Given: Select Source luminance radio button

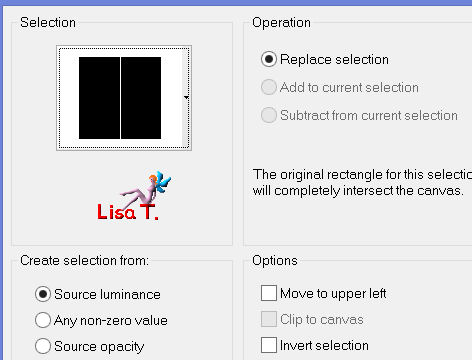Looking at the screenshot, I should (x=43, y=294).
